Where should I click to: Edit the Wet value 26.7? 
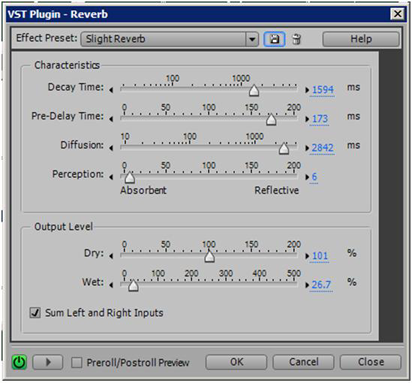pos(321,285)
